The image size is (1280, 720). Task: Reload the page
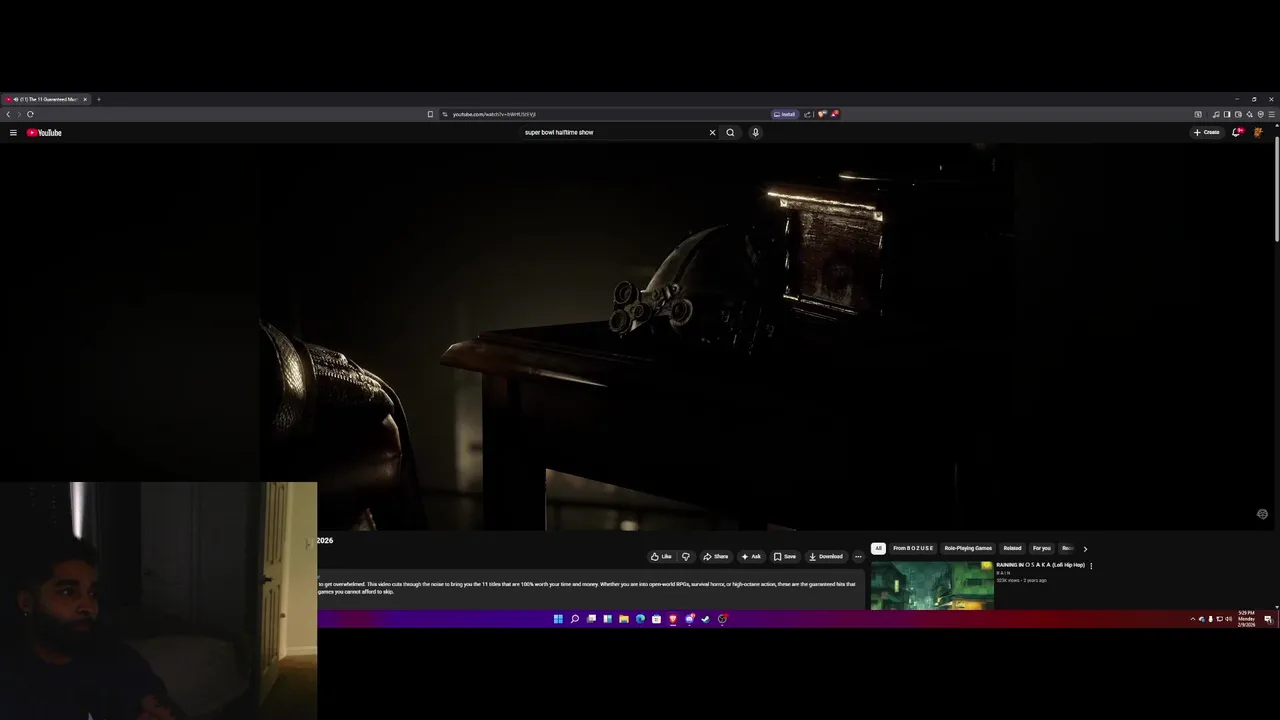tap(30, 114)
